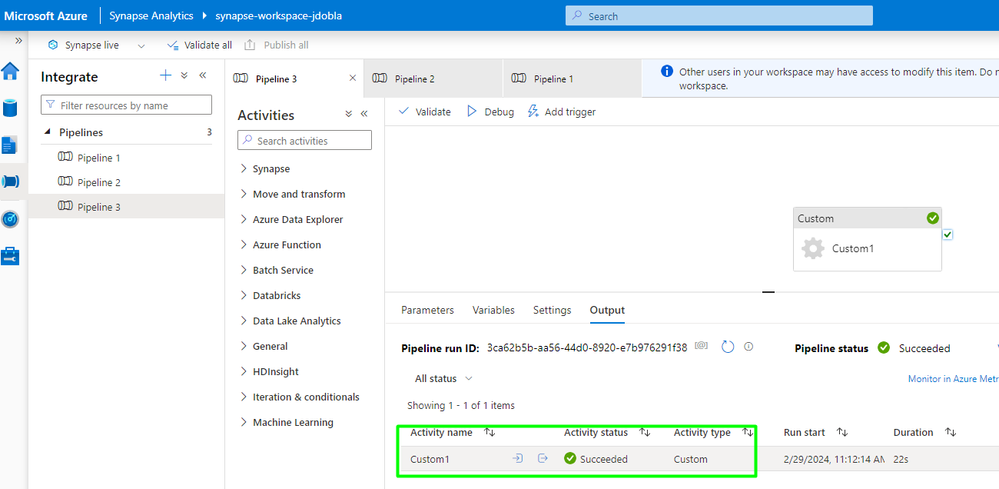Sort by Duration column
This screenshot has width=999, height=489.
951,432
